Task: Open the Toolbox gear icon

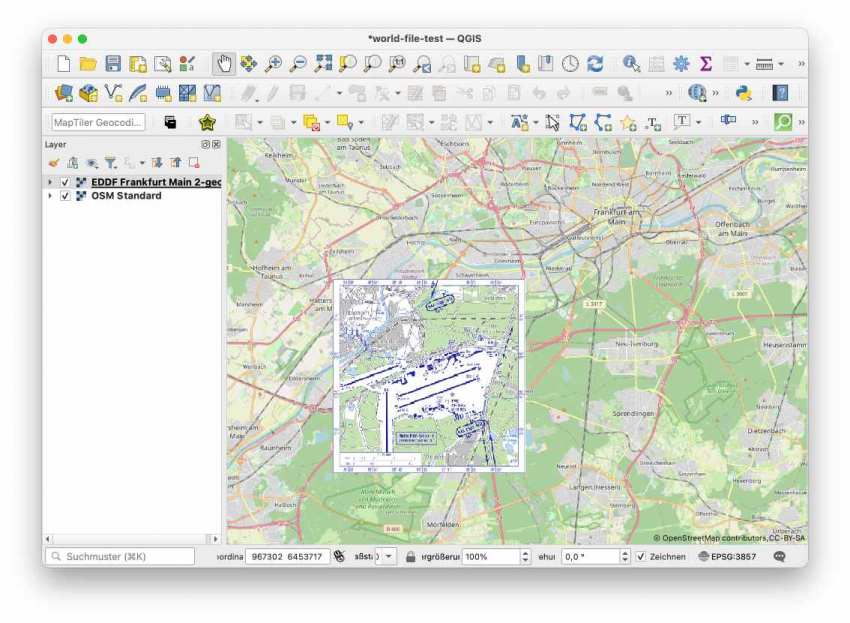Action: coord(681,64)
